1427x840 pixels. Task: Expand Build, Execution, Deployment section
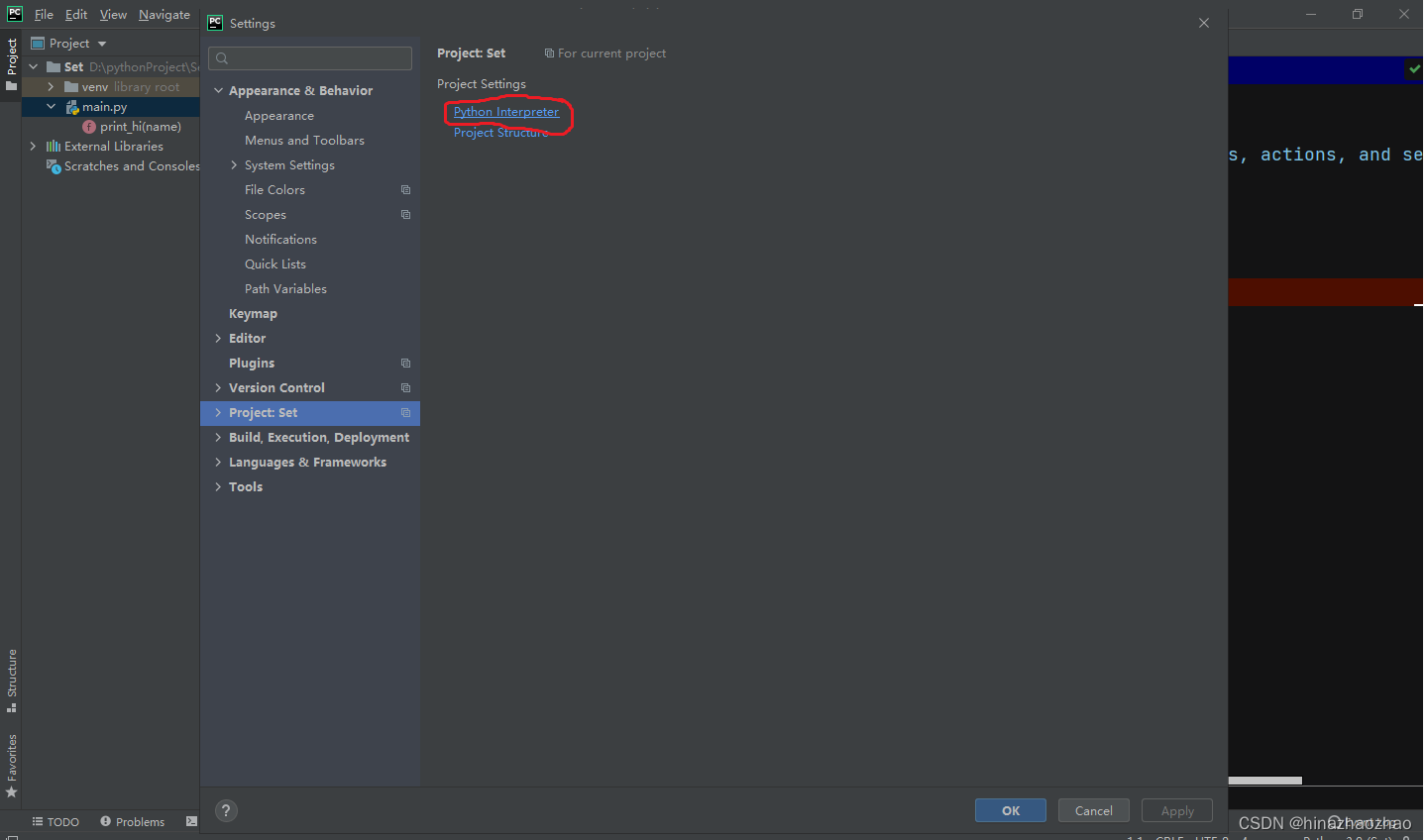tap(218, 438)
